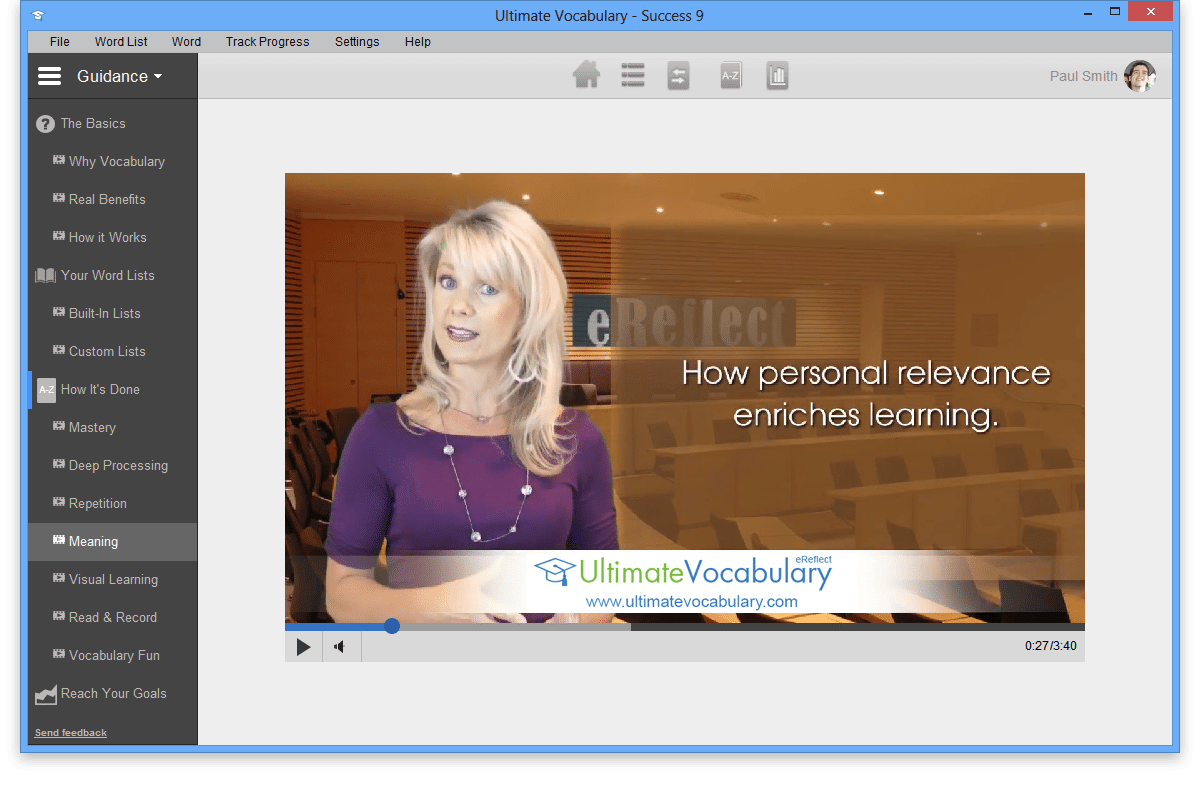Click the Paul Smith user name

pos(1083,76)
